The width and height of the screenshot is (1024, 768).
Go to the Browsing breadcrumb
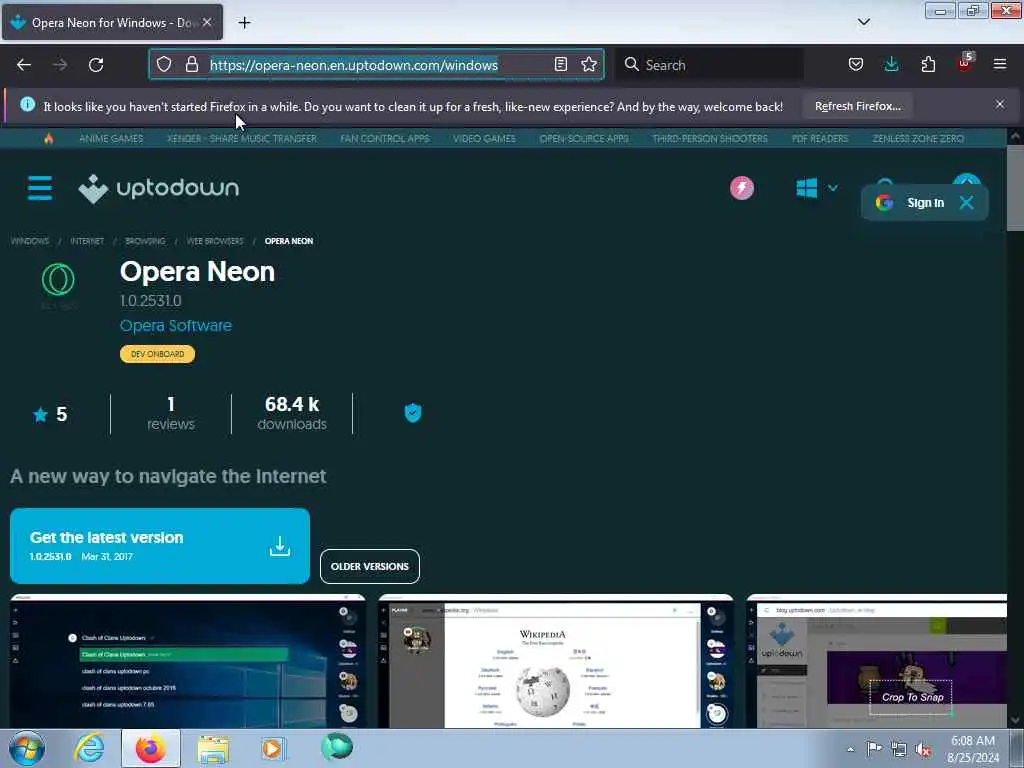click(145, 241)
